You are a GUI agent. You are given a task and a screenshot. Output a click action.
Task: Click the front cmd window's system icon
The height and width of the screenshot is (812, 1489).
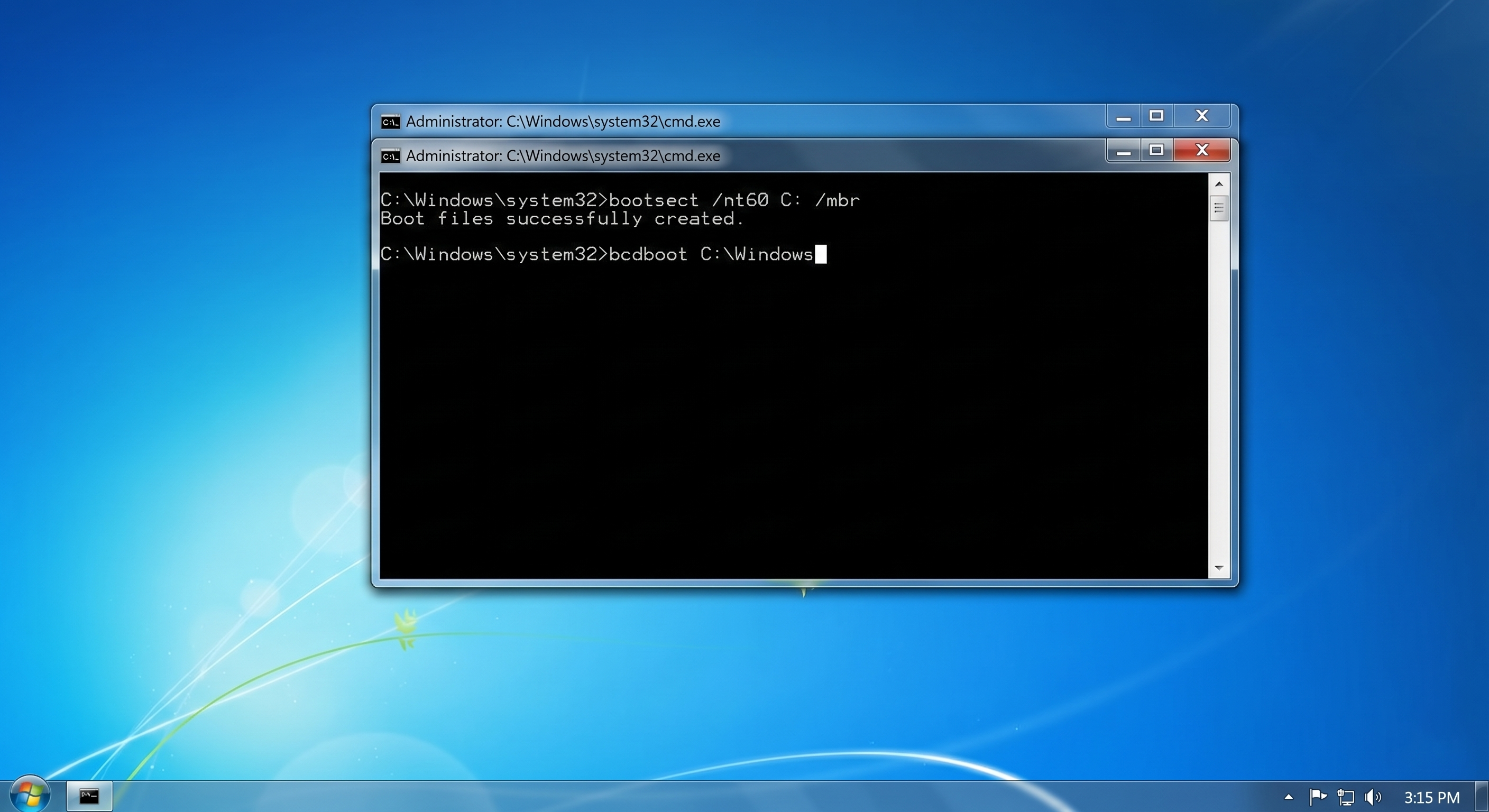(390, 156)
